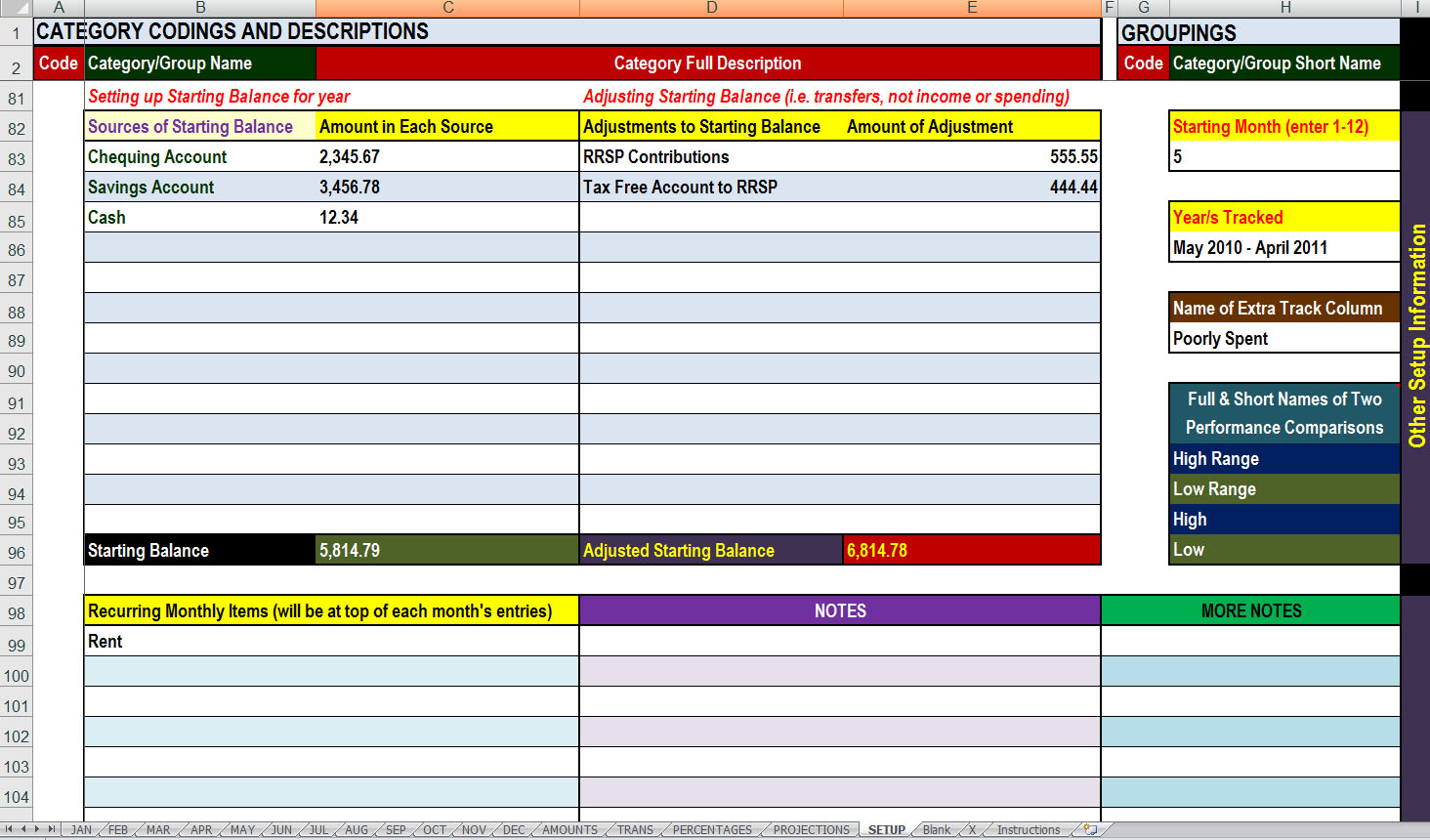Viewport: 1430px width, 840px height.
Task: Switch to the TRANS sheet tab
Action: 635,830
